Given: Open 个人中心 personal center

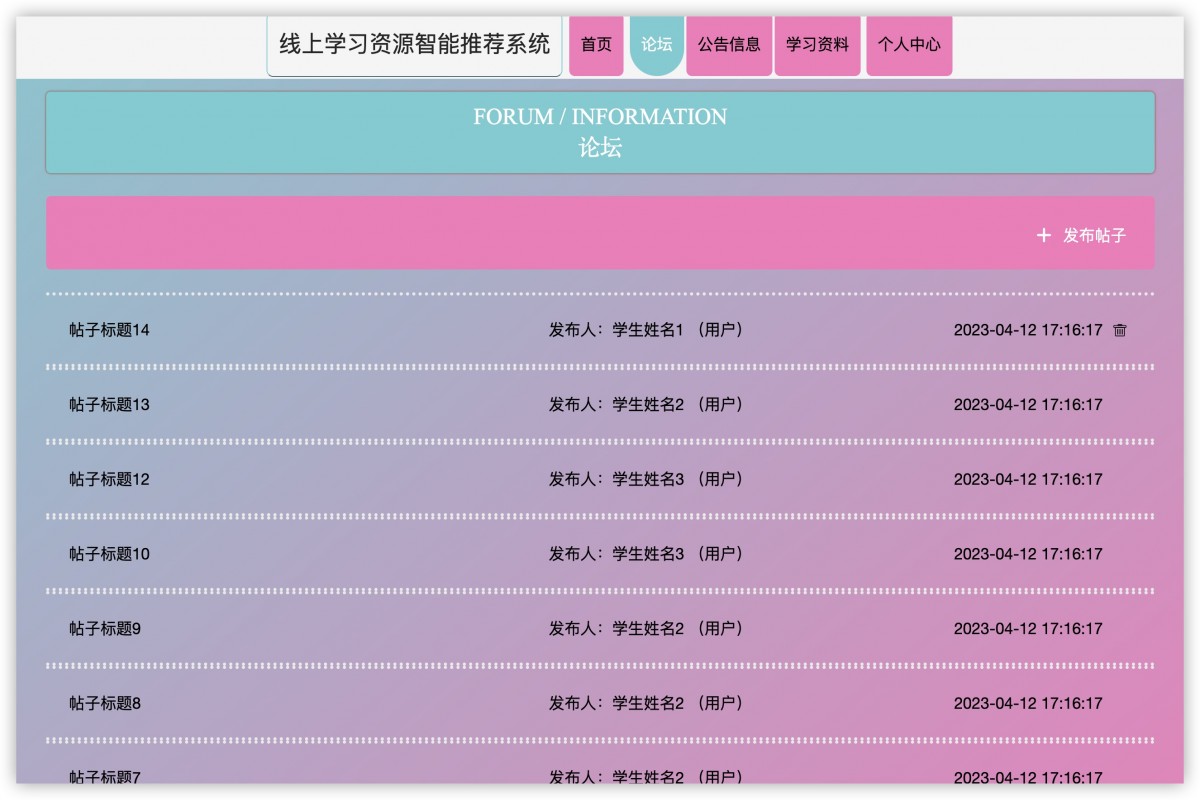Looking at the screenshot, I should coord(909,44).
